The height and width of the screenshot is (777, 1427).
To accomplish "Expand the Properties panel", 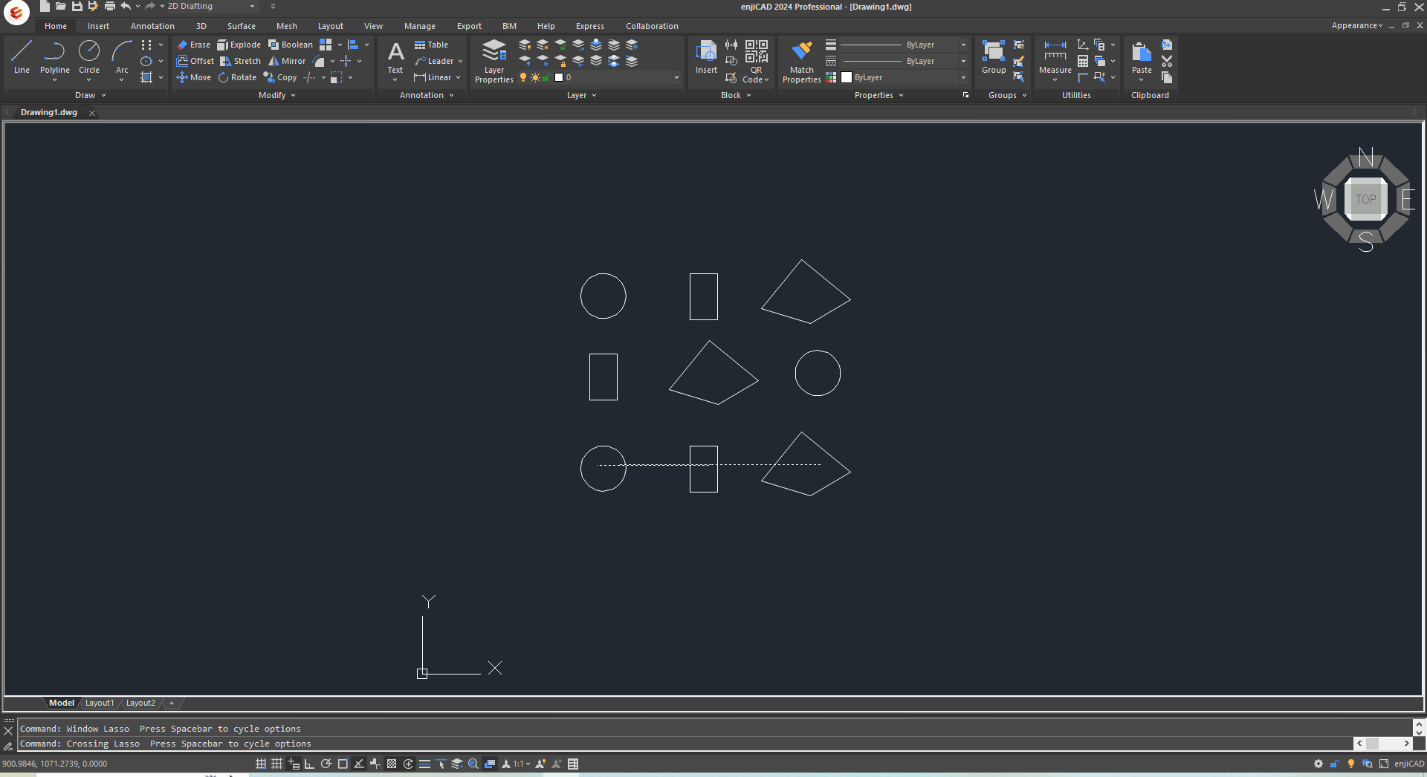I will point(879,95).
